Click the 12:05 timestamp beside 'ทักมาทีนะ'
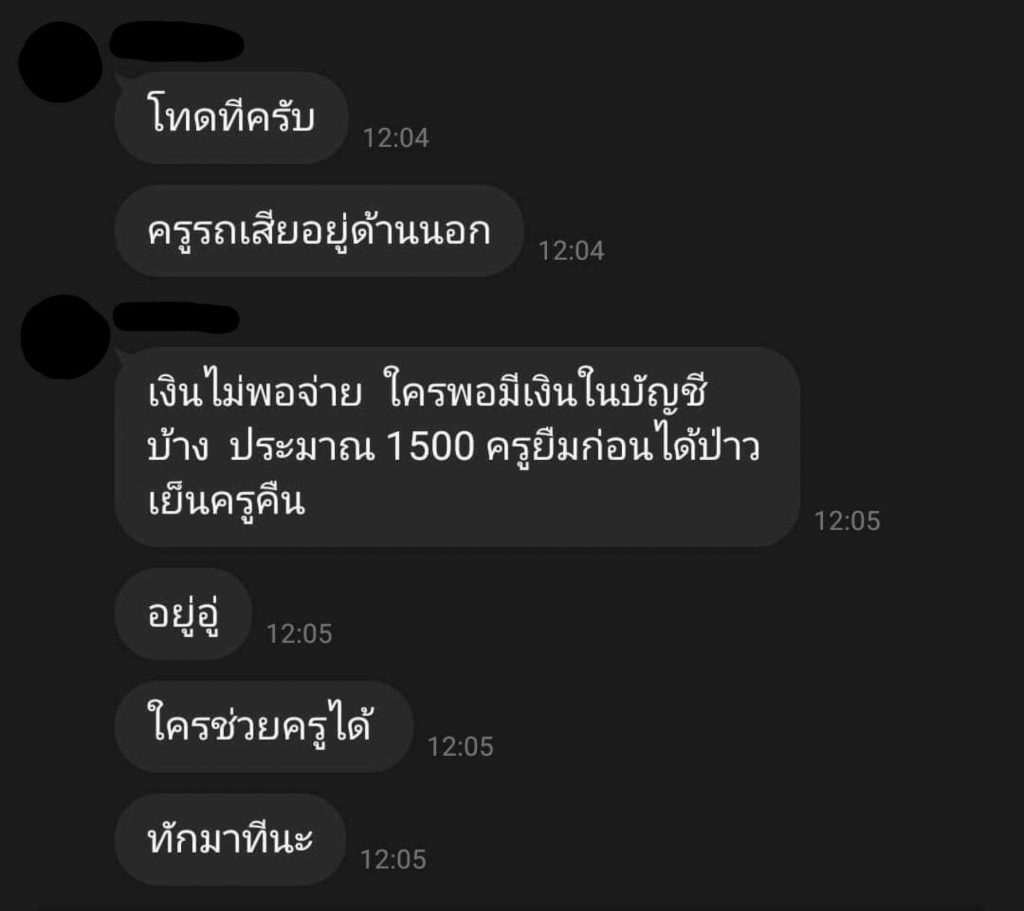Viewport: 1024px width, 911px height. pyautogui.click(x=392, y=860)
